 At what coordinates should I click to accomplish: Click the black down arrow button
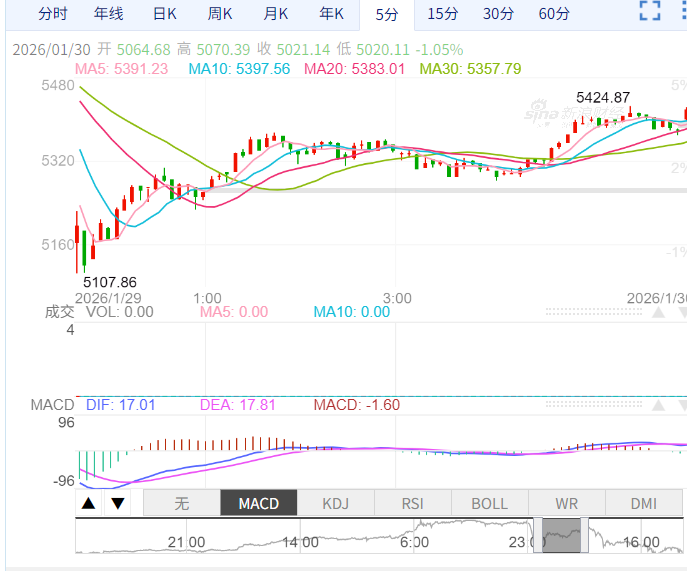117,503
